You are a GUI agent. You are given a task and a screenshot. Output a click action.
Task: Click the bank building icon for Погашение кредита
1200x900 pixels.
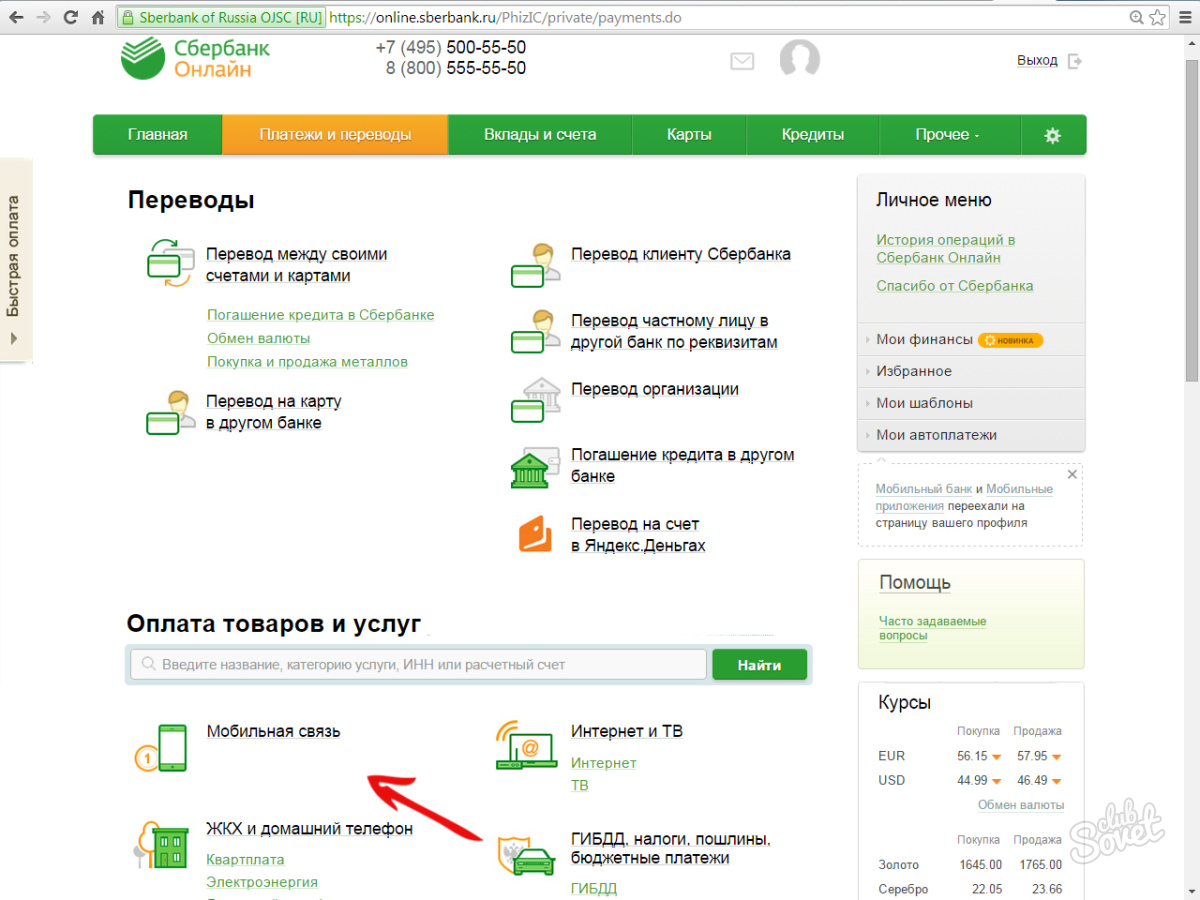tap(530, 467)
